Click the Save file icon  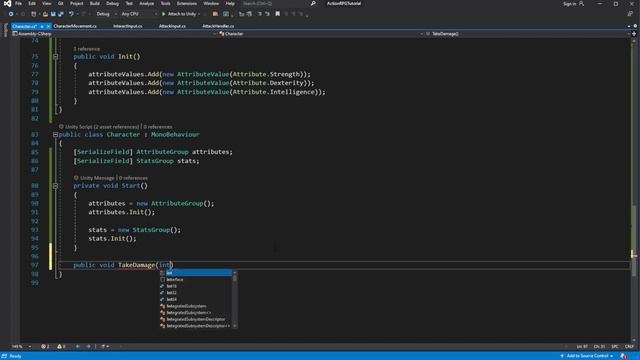pyautogui.click(x=53, y=14)
